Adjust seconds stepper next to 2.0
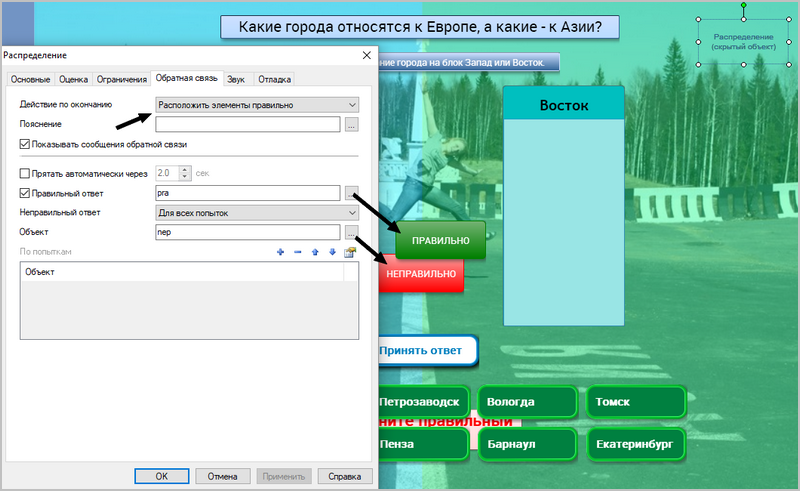This screenshot has width=800, height=491. [x=186, y=173]
